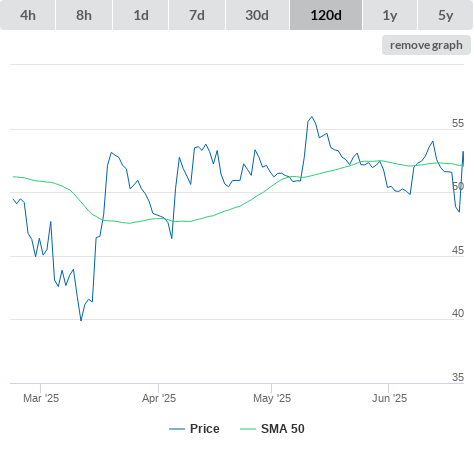Click the remove graph button
The height and width of the screenshot is (455, 474).
coord(426,45)
